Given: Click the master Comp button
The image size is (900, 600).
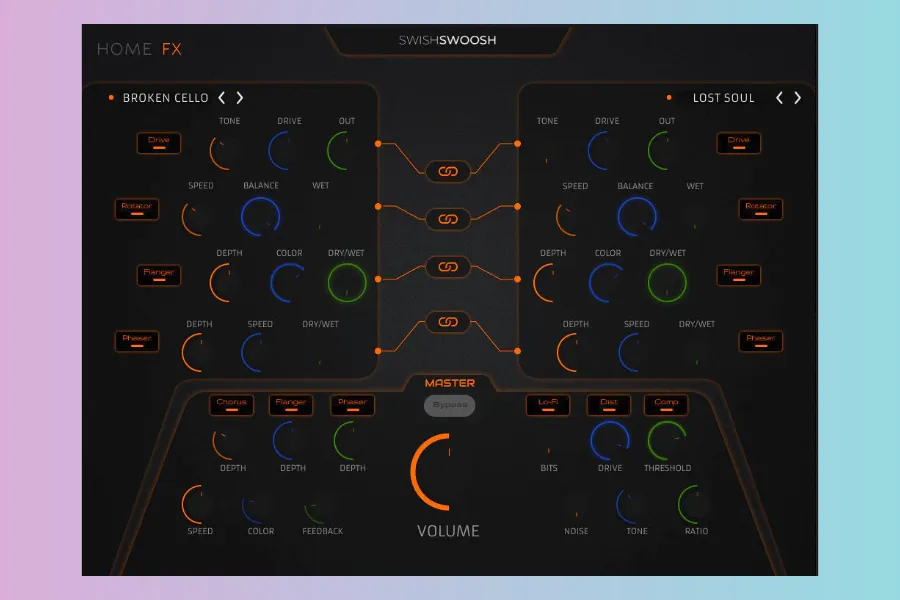Looking at the screenshot, I should click(666, 405).
